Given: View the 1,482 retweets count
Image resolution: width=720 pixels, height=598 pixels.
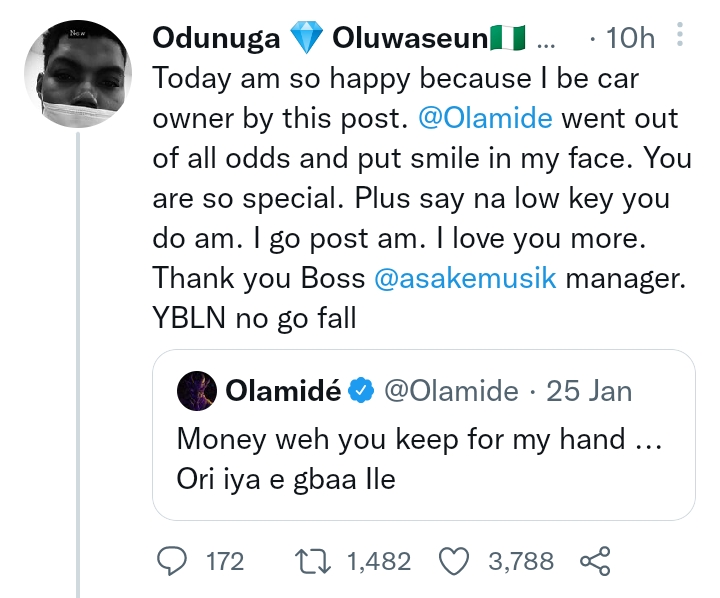Looking at the screenshot, I should click(378, 561).
